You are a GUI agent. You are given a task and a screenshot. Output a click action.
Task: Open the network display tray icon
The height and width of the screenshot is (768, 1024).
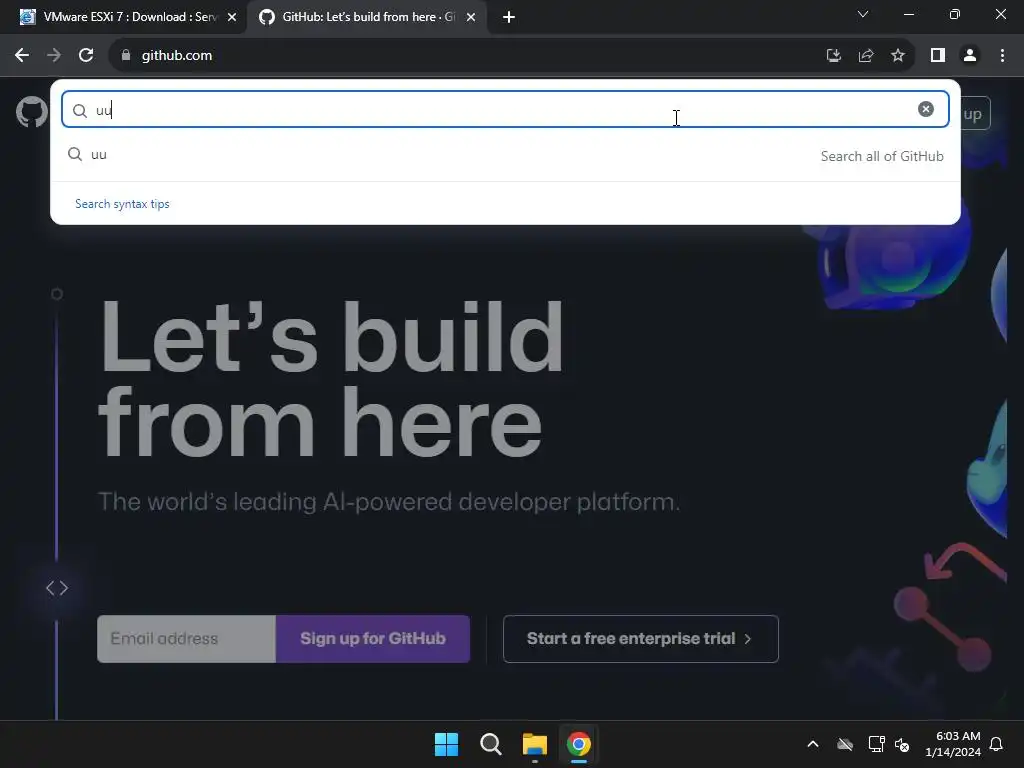(x=876, y=744)
